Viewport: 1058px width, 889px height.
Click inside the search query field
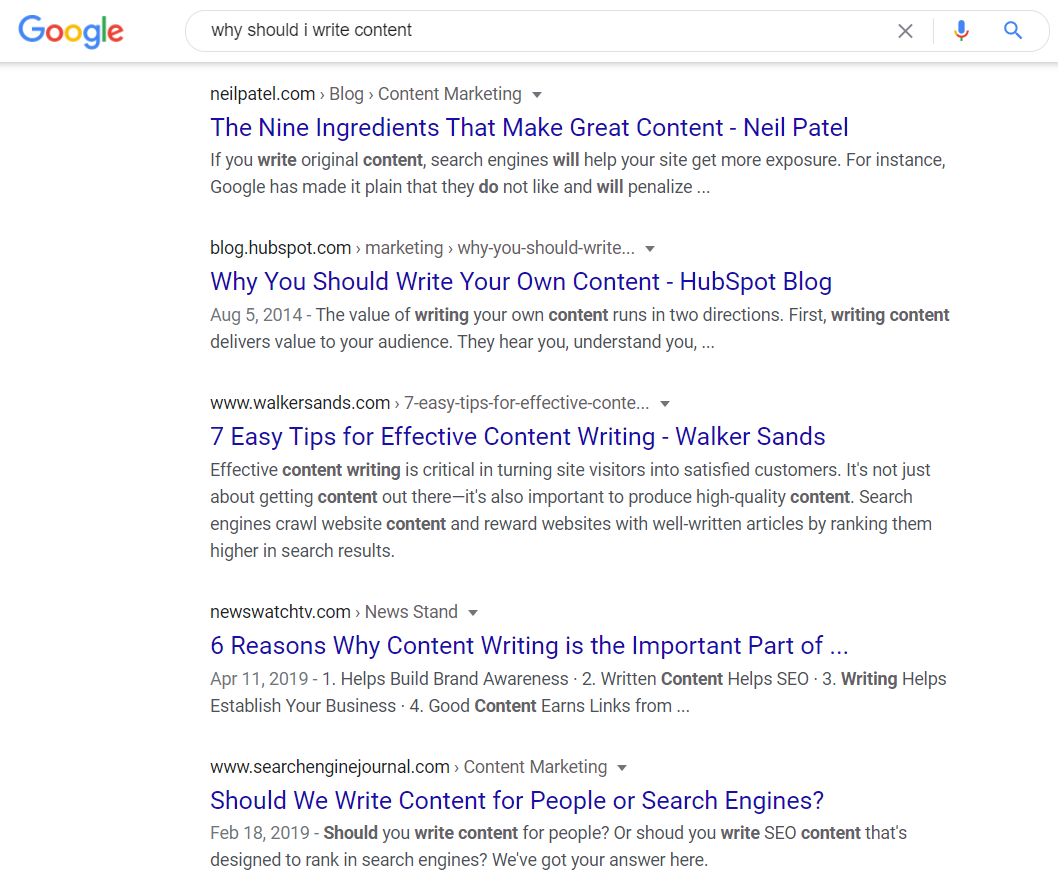[540, 30]
